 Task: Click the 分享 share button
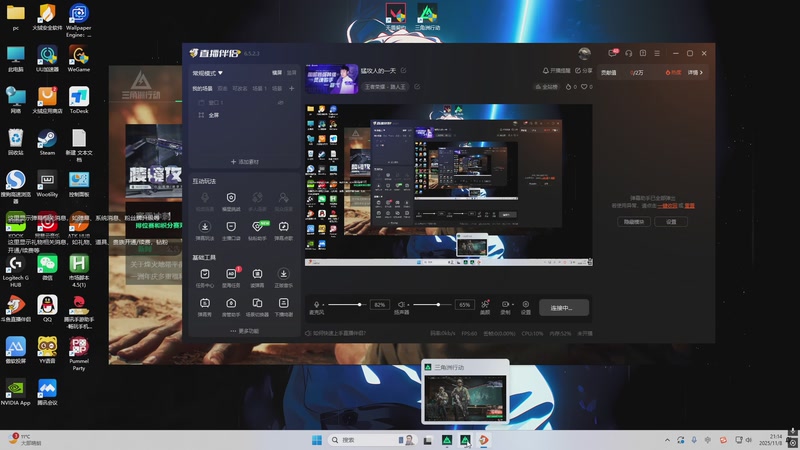[x=584, y=70]
